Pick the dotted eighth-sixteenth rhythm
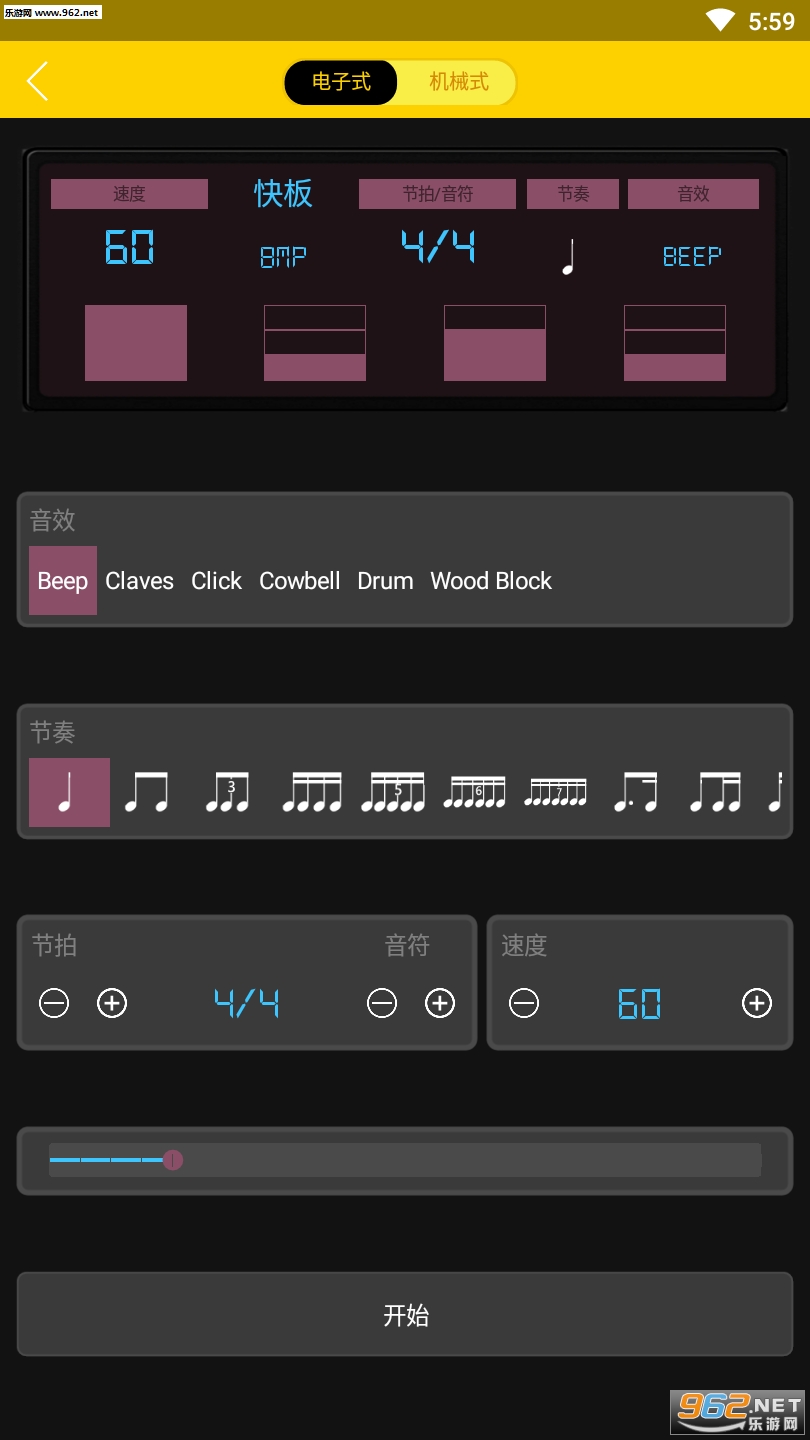 tap(636, 792)
